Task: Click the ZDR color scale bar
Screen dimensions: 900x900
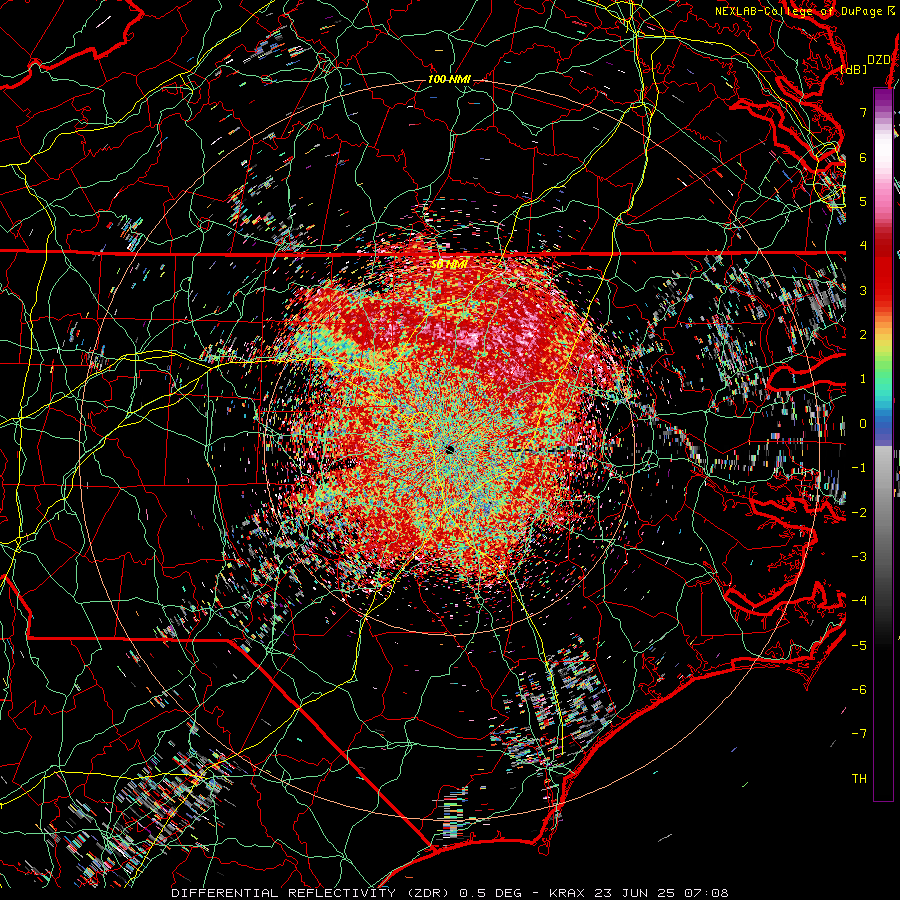Action: [x=883, y=444]
